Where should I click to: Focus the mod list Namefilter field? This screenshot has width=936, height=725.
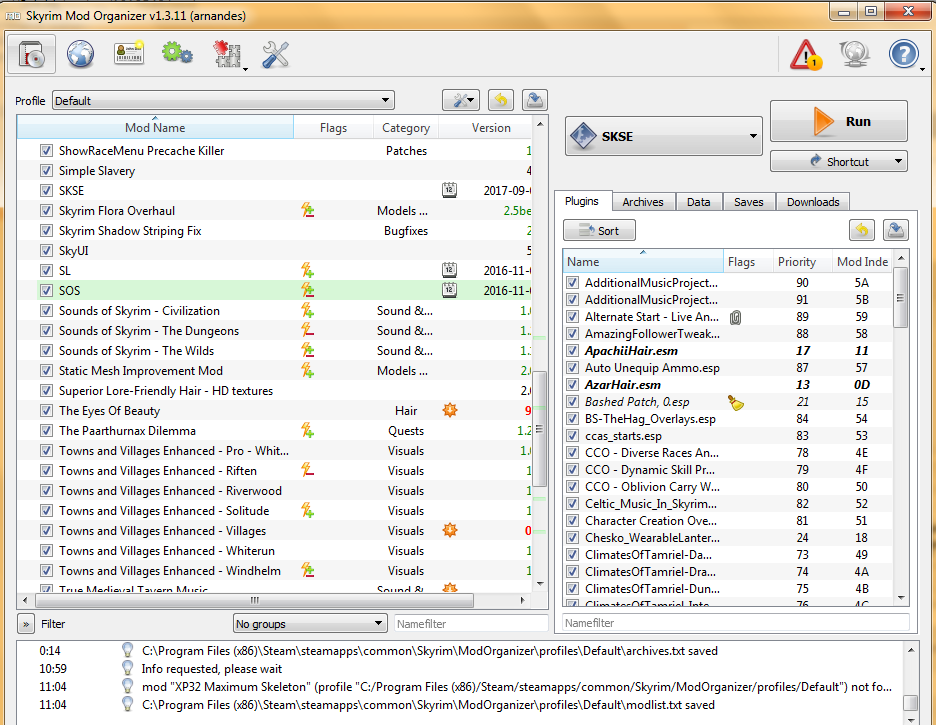[x=472, y=624]
